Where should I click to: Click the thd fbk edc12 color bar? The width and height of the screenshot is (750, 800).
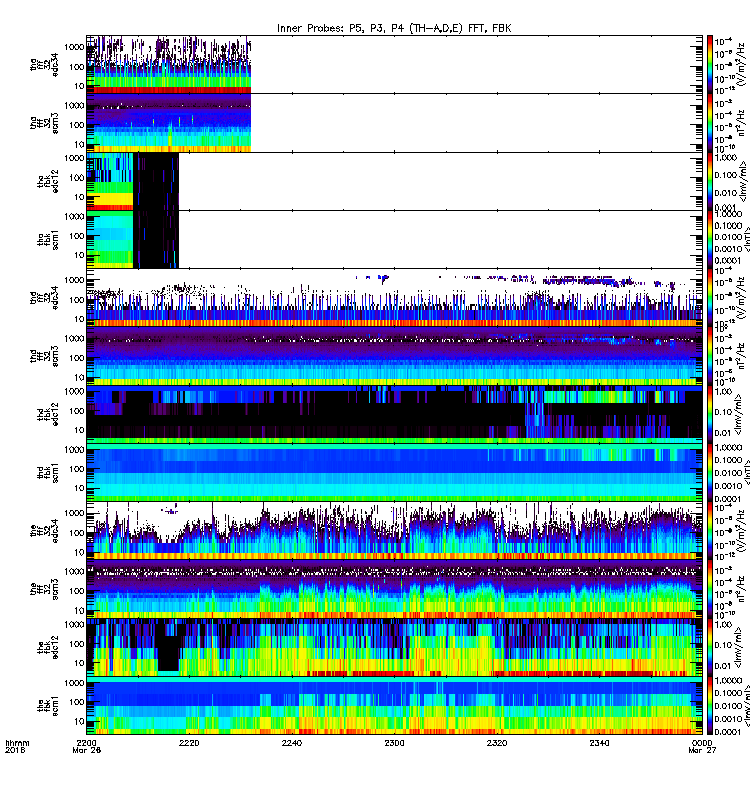click(x=710, y=414)
